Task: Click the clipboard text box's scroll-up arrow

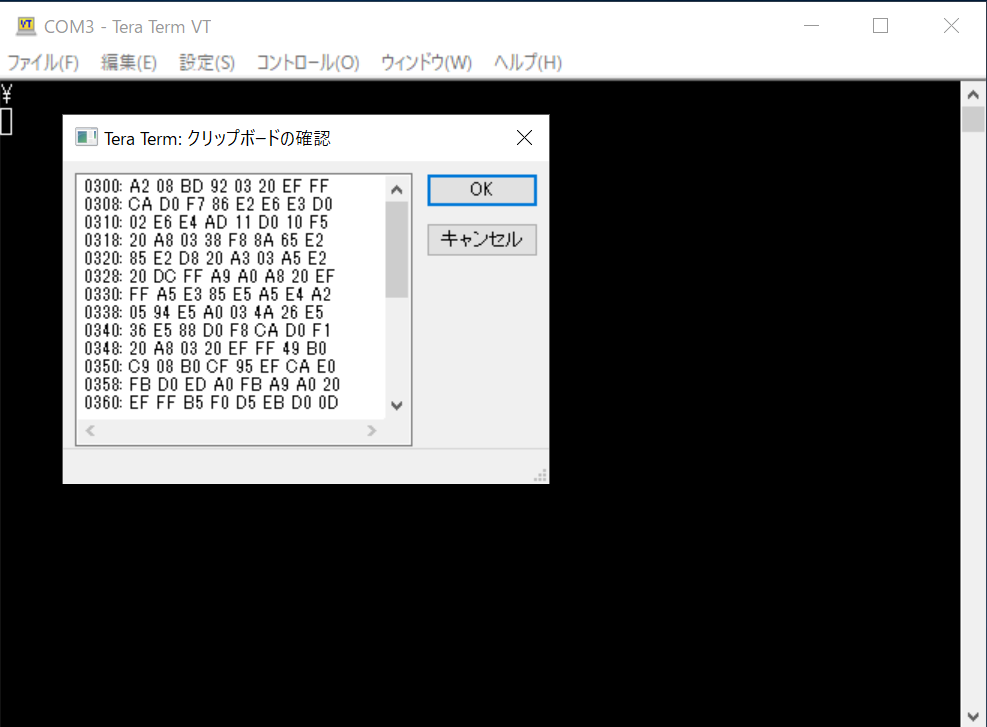Action: (396, 189)
